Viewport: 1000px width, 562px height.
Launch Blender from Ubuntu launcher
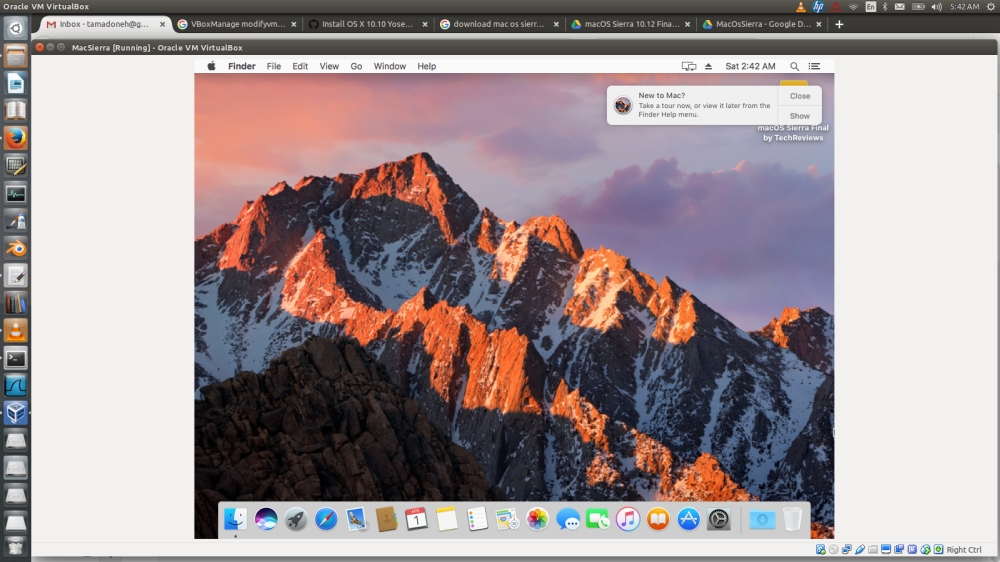15,248
